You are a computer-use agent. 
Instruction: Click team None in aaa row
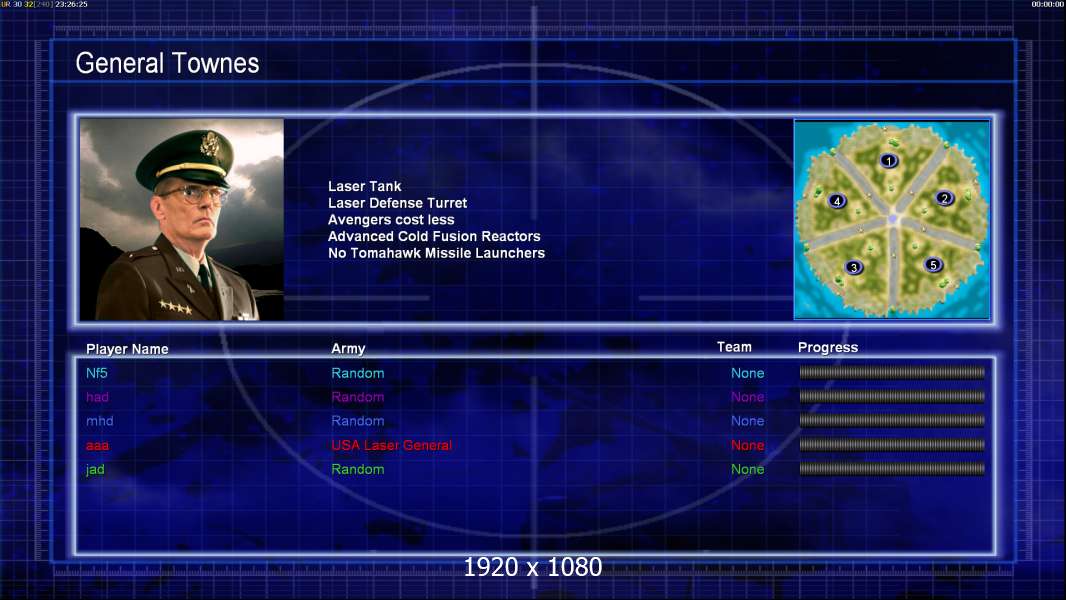(747, 445)
